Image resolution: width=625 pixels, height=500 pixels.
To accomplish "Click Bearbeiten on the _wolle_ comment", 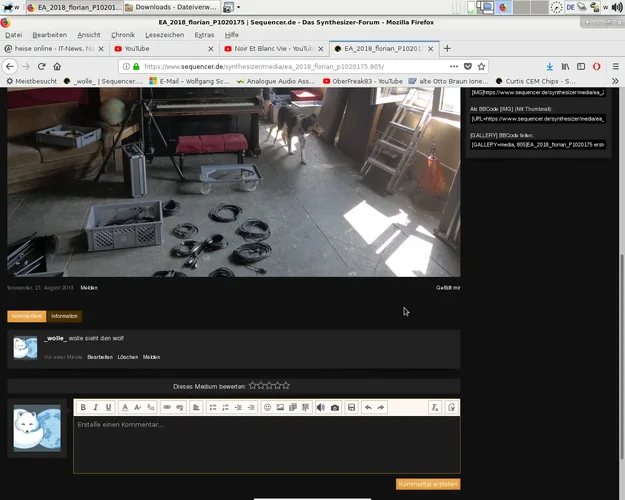I will (100, 357).
